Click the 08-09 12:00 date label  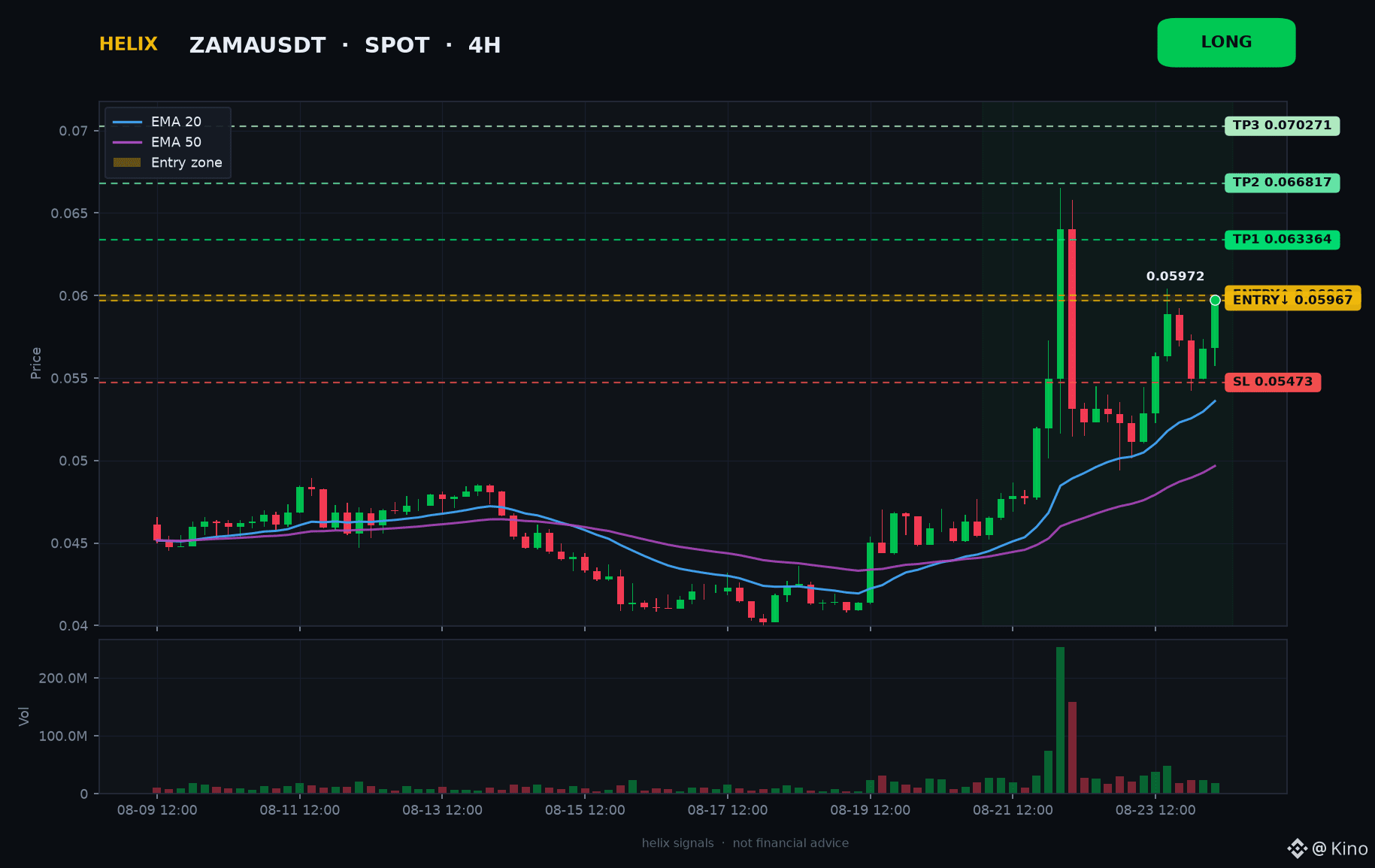pos(157,810)
